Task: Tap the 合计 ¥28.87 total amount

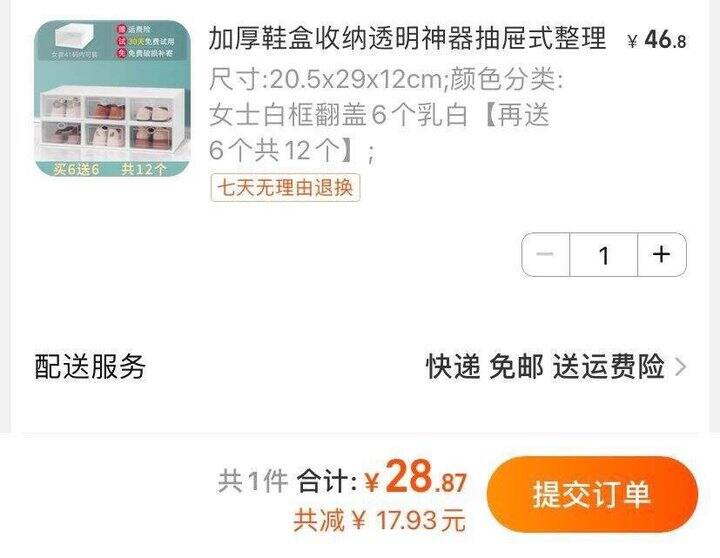Action: tap(382, 479)
